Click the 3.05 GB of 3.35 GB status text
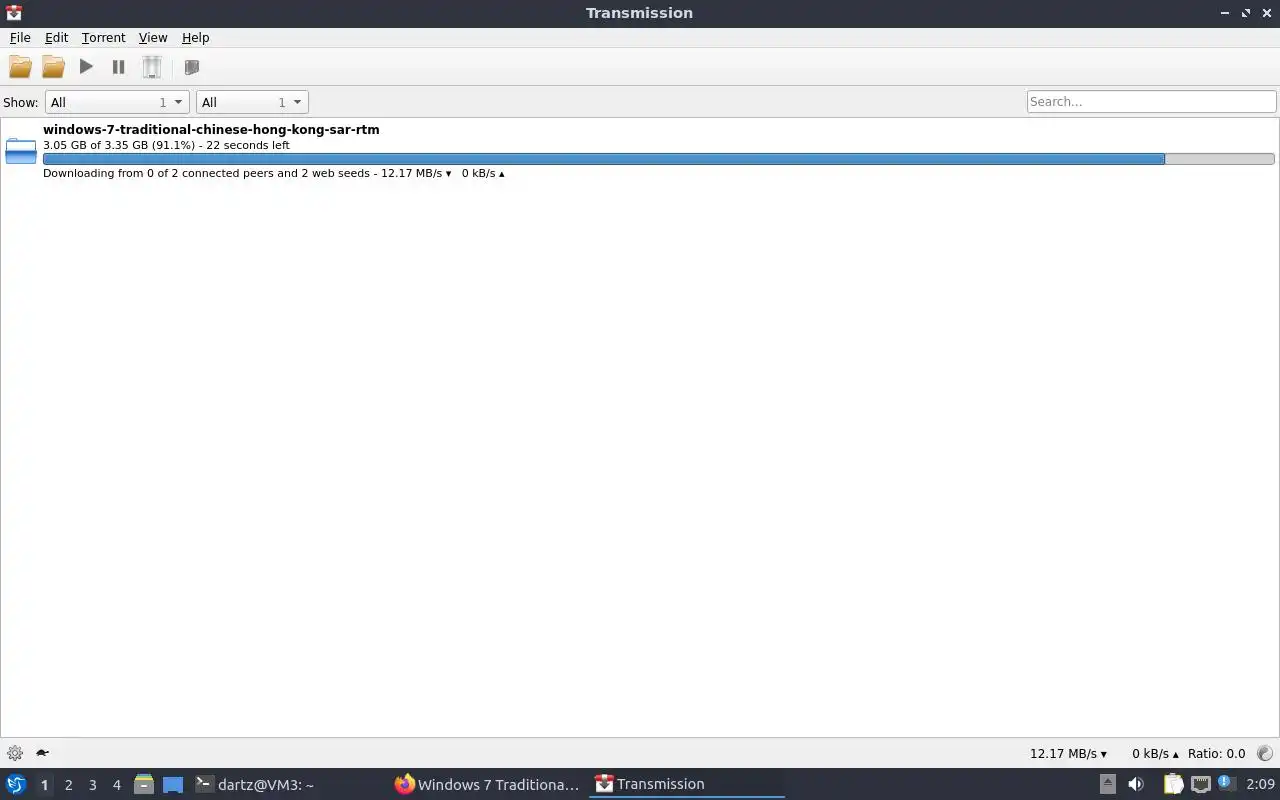 (x=166, y=145)
